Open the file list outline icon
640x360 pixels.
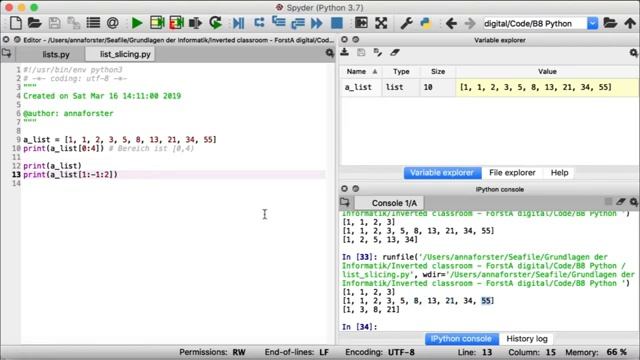[93, 23]
